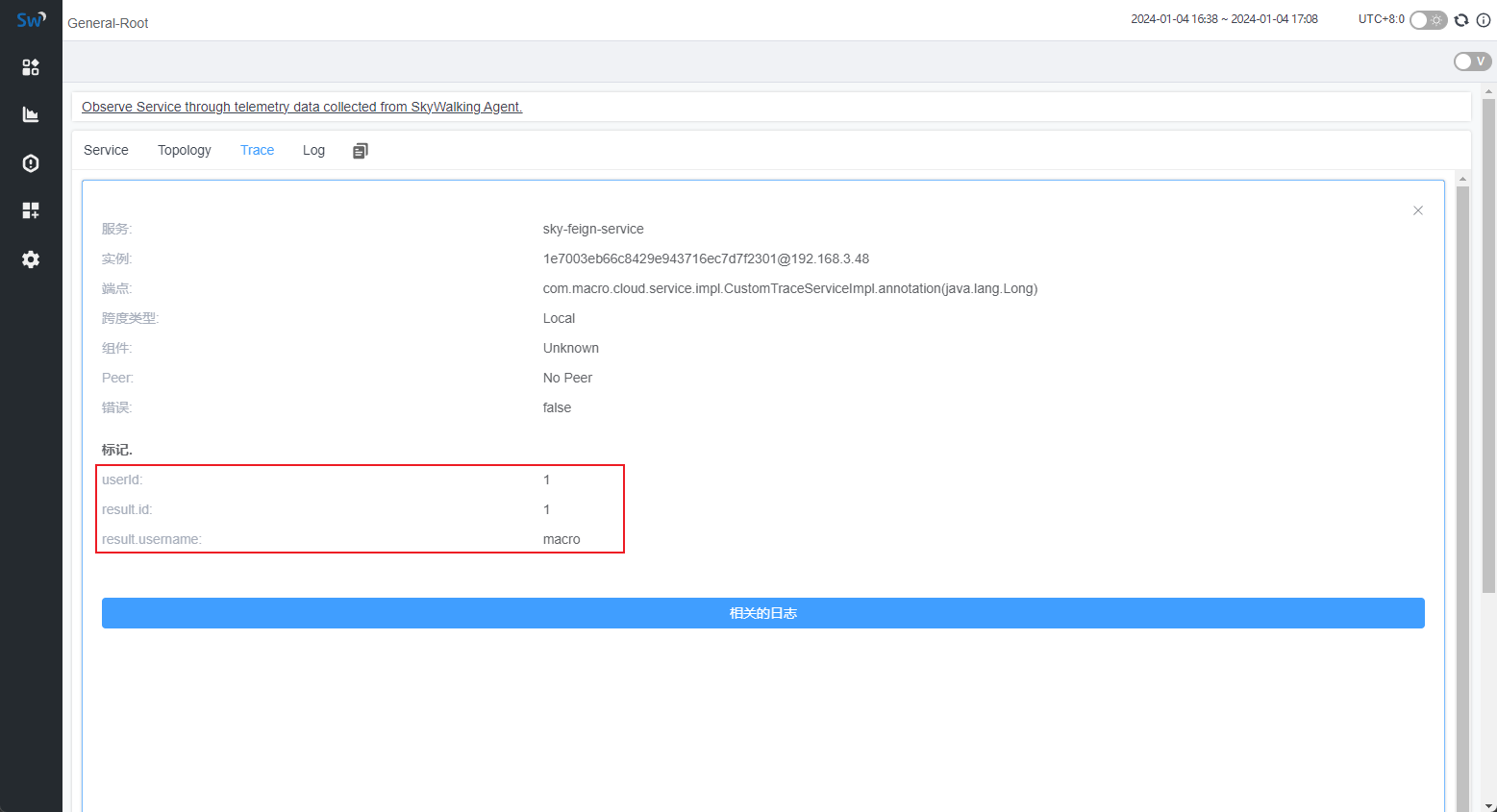Select the Trace tab

point(257,150)
